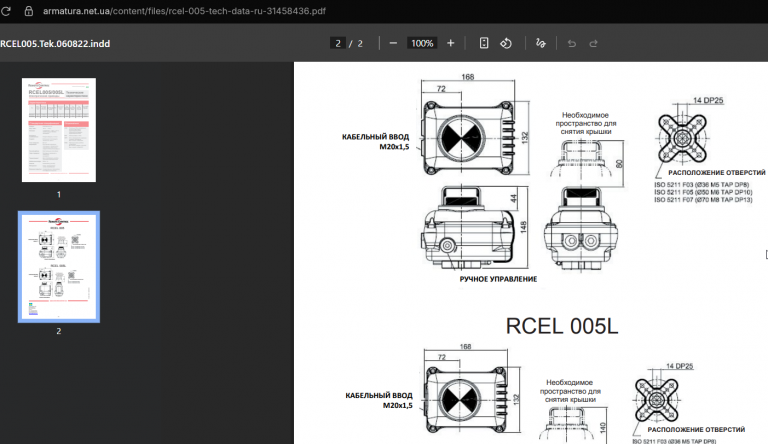This screenshot has height=444, width=768.
Task: Click the armatura.net.ua address bar URL
Action: [x=184, y=11]
